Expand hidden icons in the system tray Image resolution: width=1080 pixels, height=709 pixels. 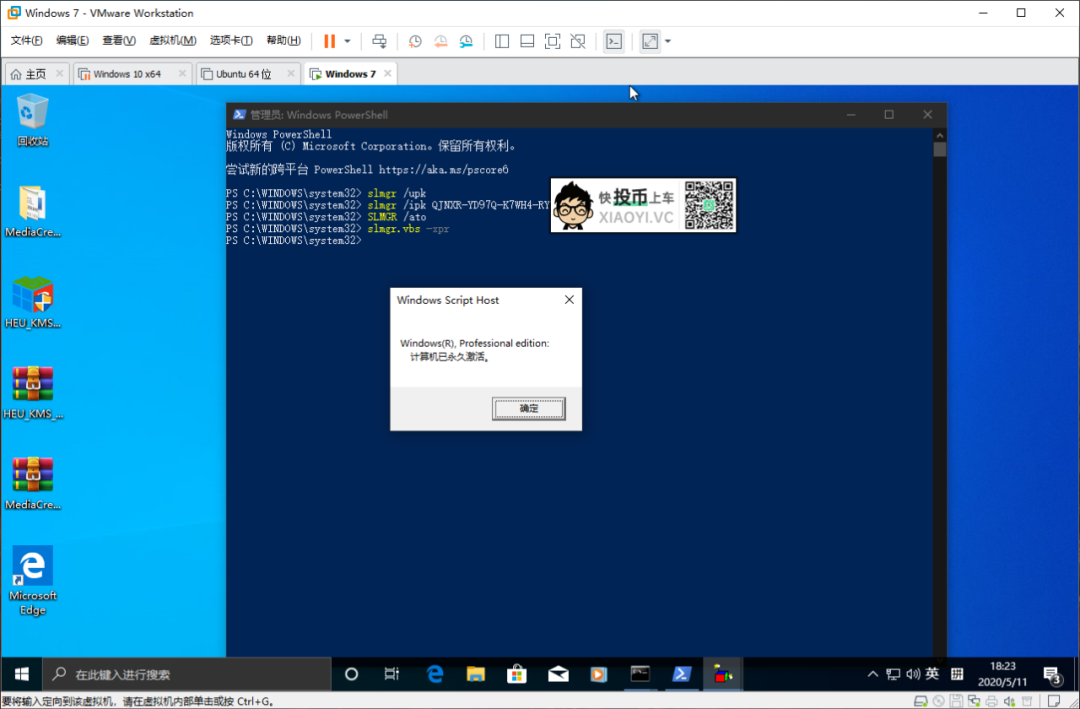[x=873, y=674]
